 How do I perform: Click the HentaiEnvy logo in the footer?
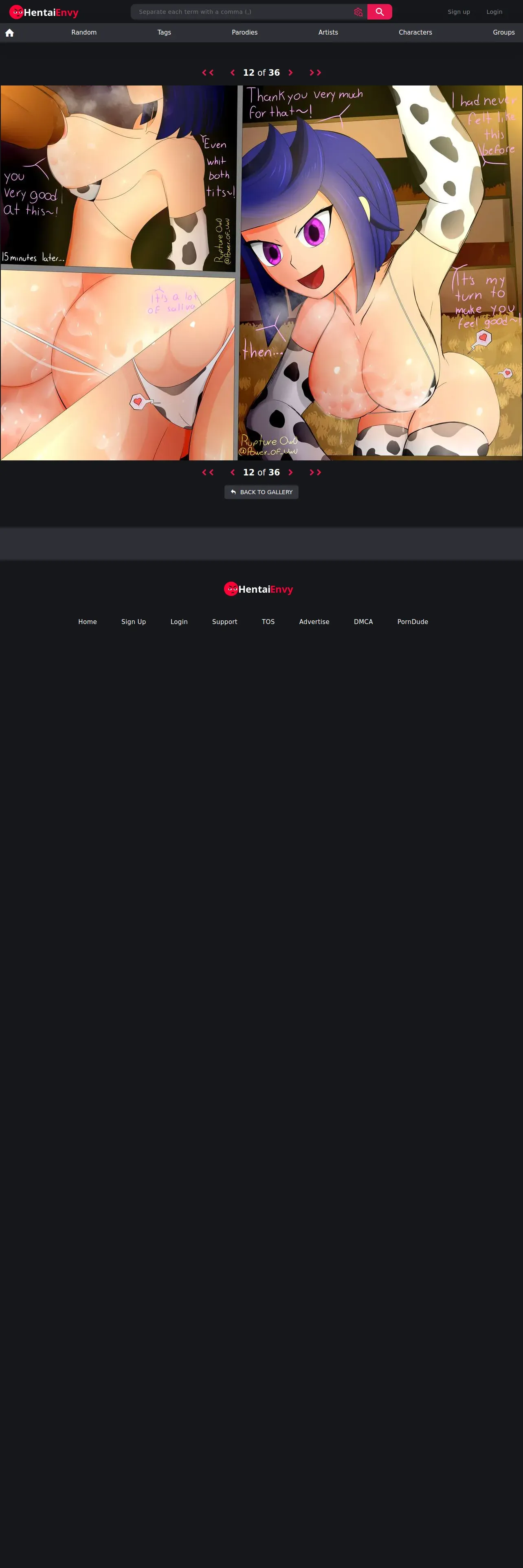click(x=259, y=589)
